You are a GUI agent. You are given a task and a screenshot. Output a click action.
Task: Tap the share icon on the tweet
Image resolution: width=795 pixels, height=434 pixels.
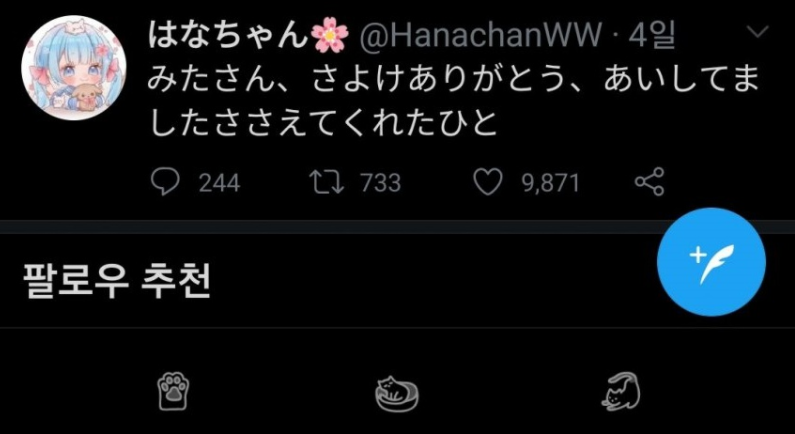click(649, 183)
